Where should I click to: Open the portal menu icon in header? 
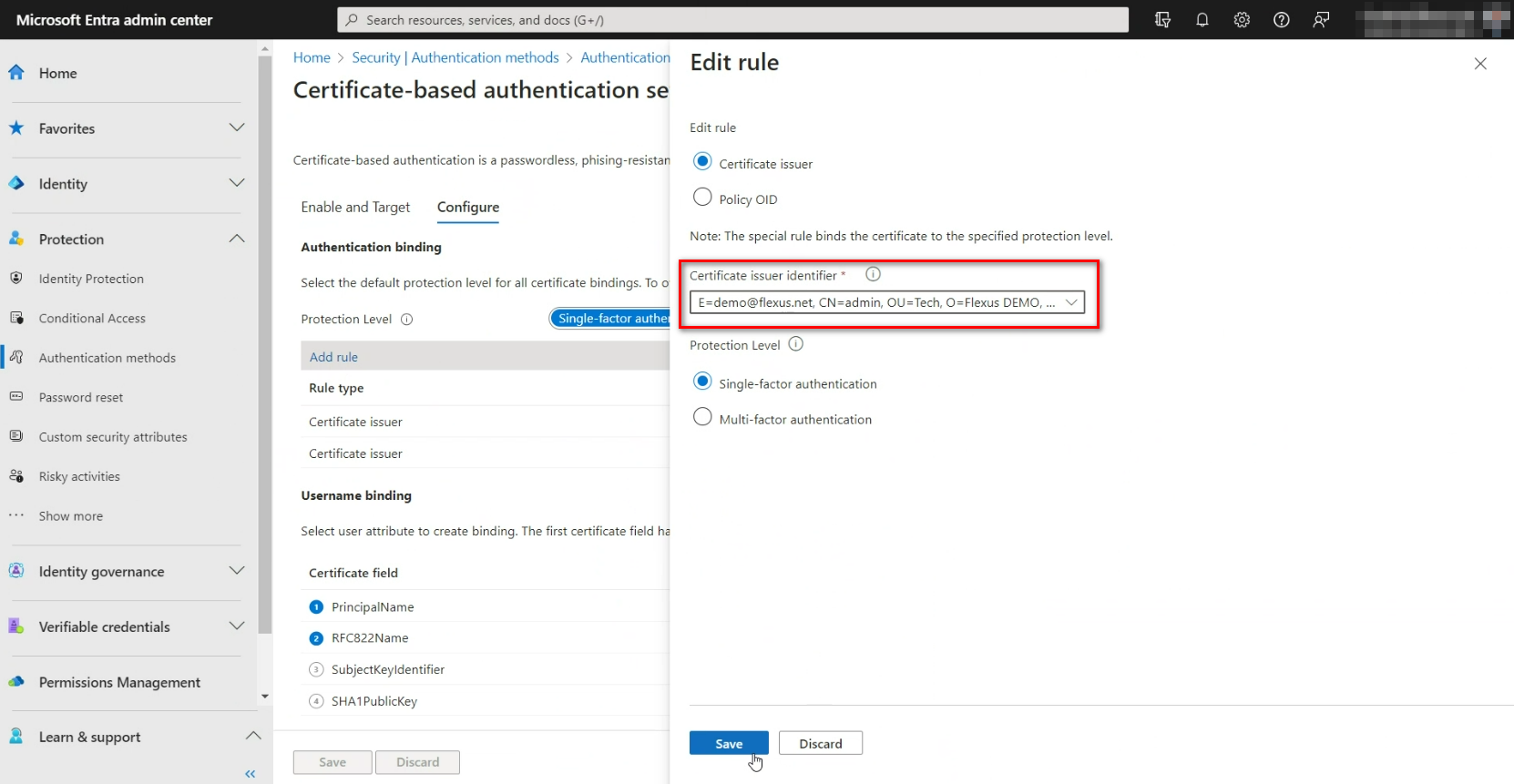tap(1162, 20)
